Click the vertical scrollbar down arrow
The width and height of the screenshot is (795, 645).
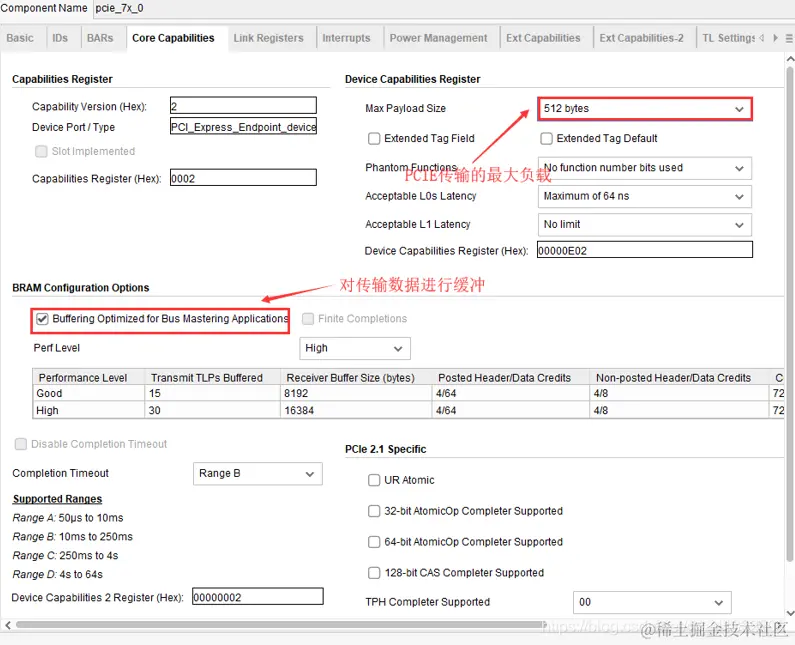click(790, 613)
